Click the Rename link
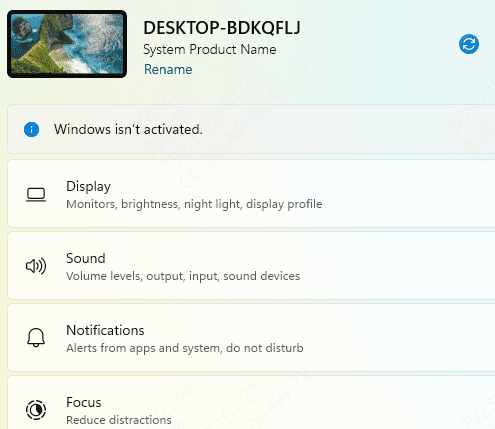This screenshot has width=495, height=429. pyautogui.click(x=168, y=69)
